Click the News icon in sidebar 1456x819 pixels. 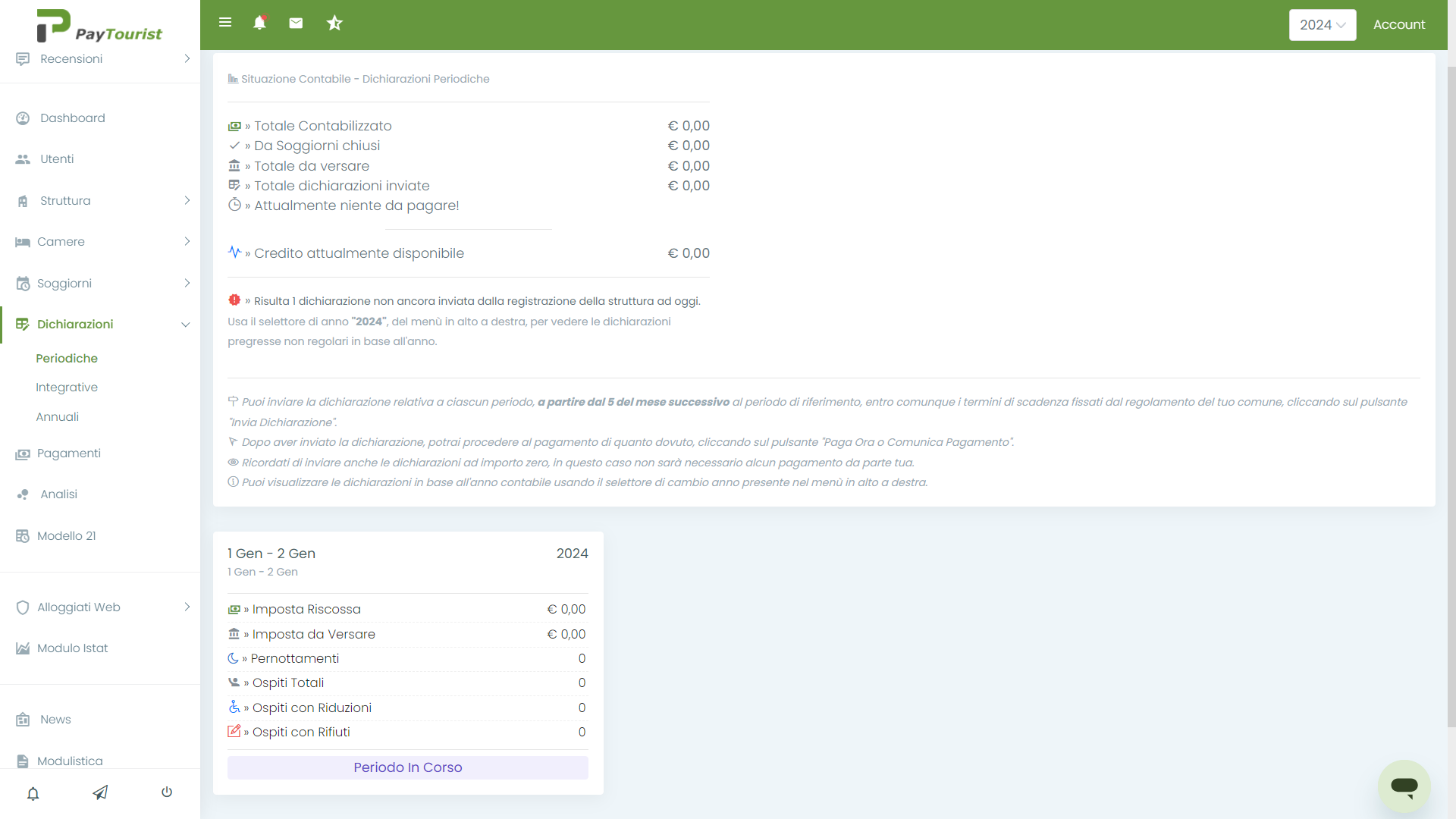[23, 720]
